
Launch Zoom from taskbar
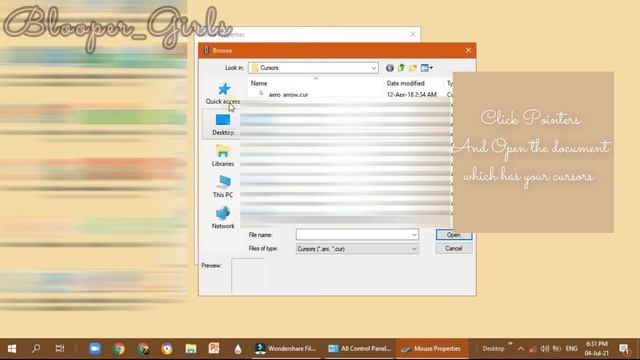(x=95, y=349)
